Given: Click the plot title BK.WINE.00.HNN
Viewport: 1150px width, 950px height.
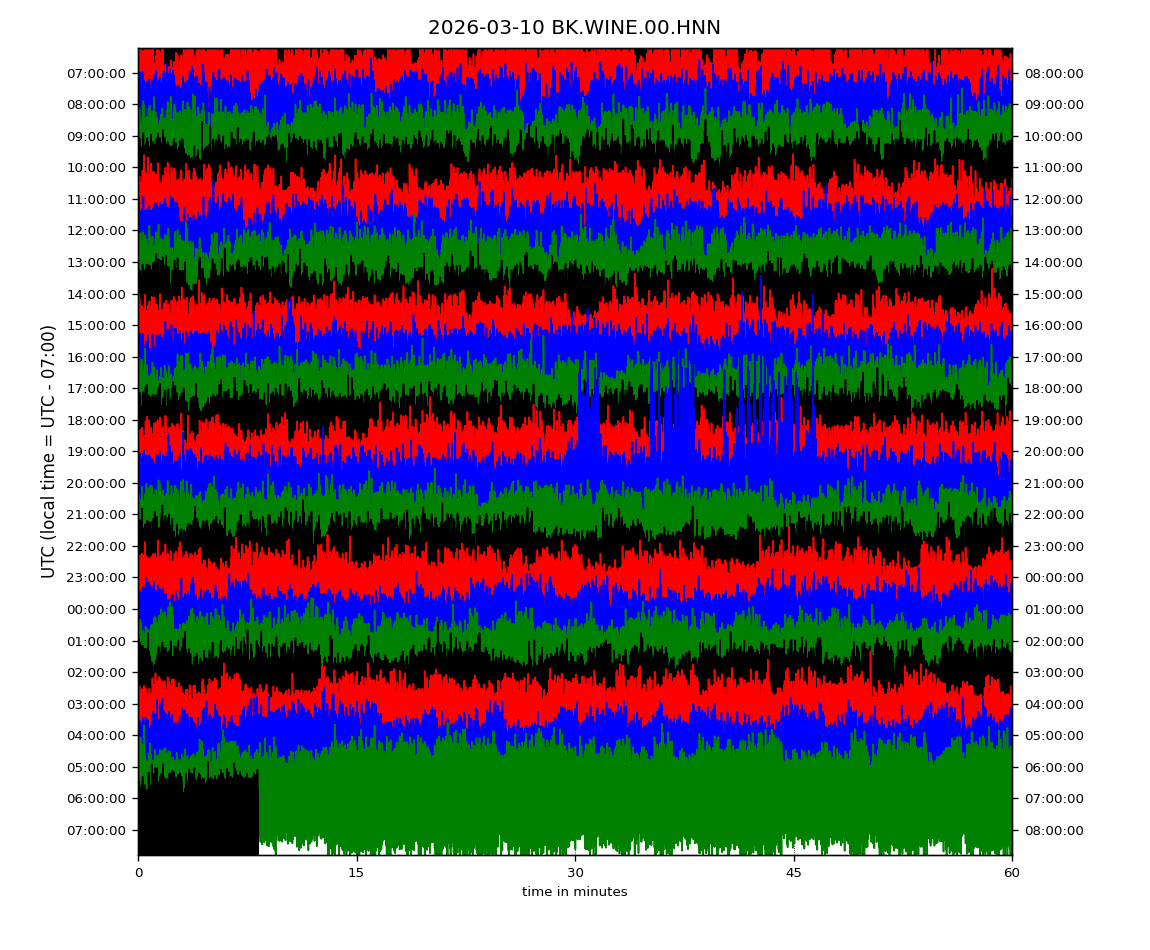Looking at the screenshot, I should (574, 28).
